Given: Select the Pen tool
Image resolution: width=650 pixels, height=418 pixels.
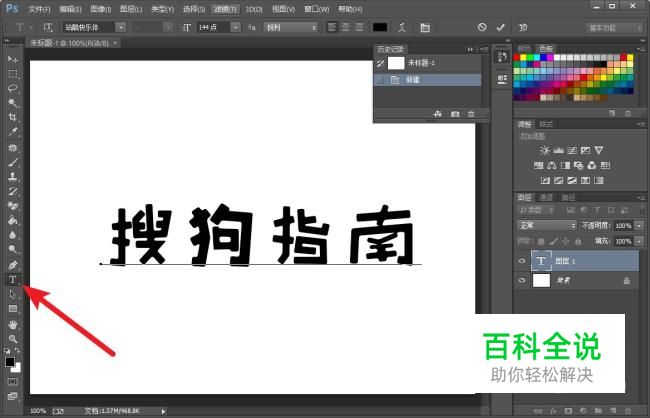Looking at the screenshot, I should (12, 264).
